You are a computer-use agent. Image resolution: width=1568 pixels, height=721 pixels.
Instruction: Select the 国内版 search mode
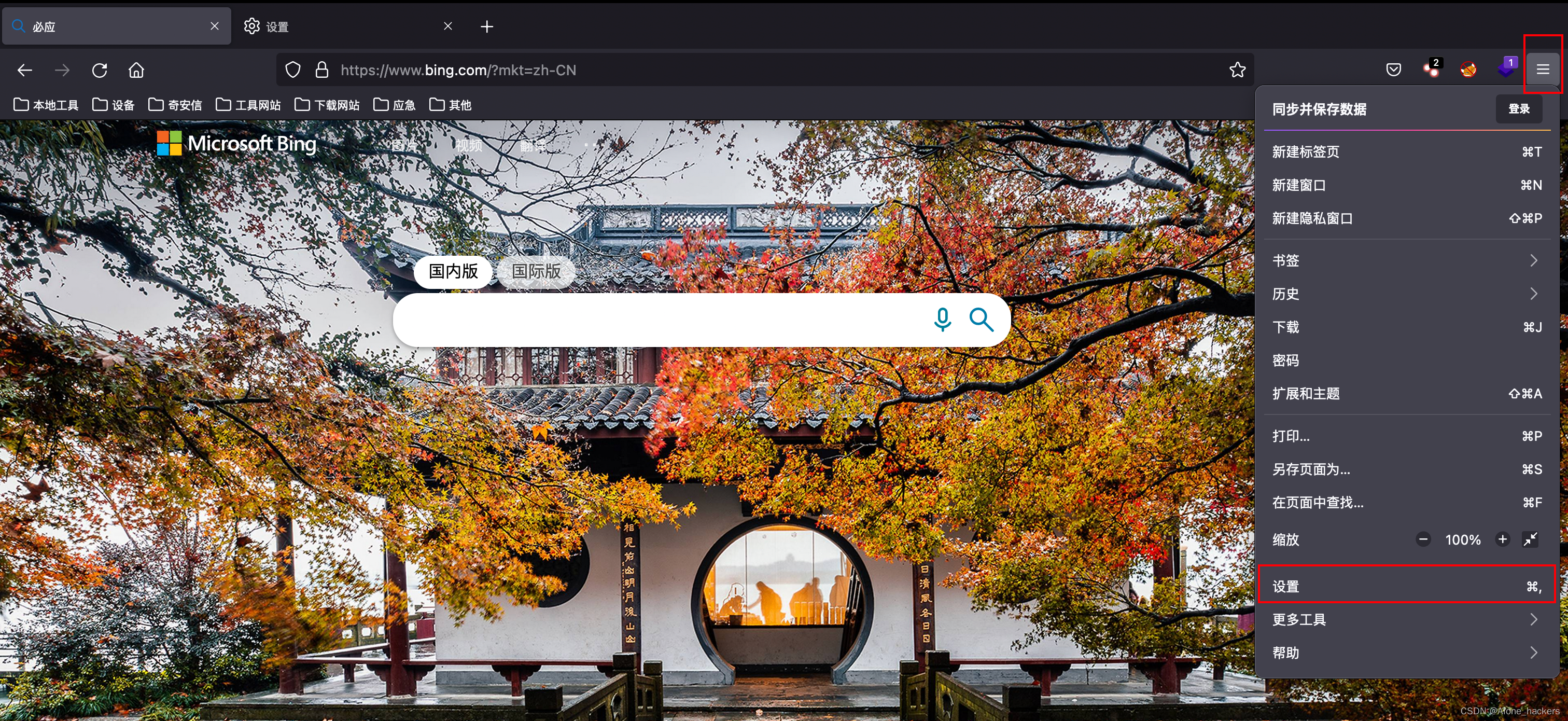pos(453,272)
